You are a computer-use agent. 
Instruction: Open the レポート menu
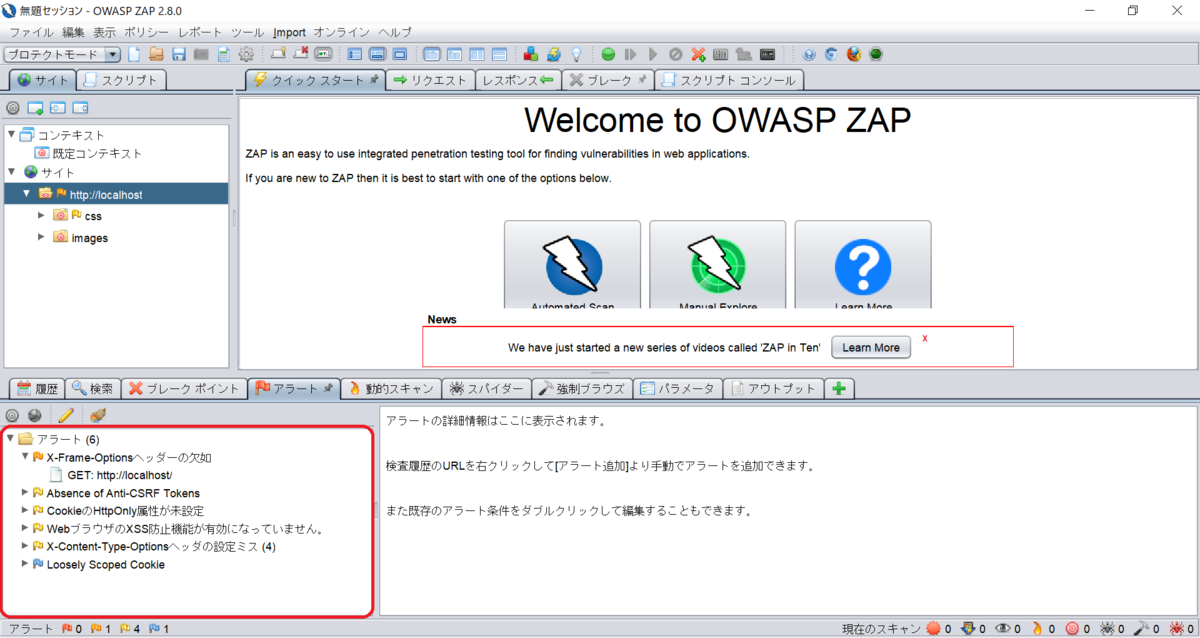tap(200, 32)
